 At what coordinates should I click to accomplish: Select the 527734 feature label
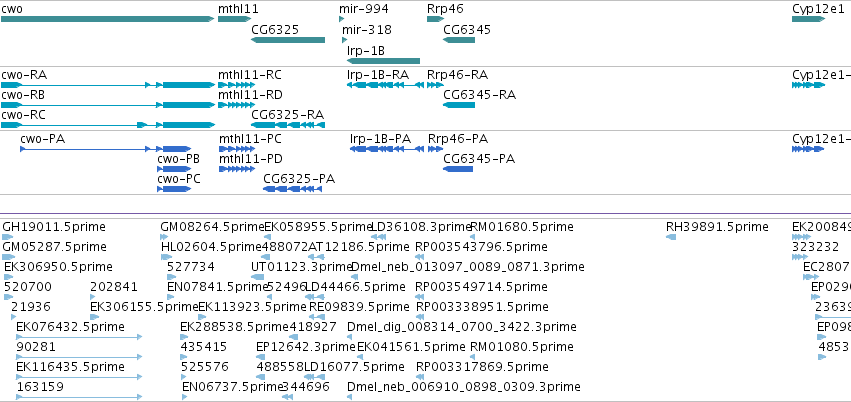(190, 267)
